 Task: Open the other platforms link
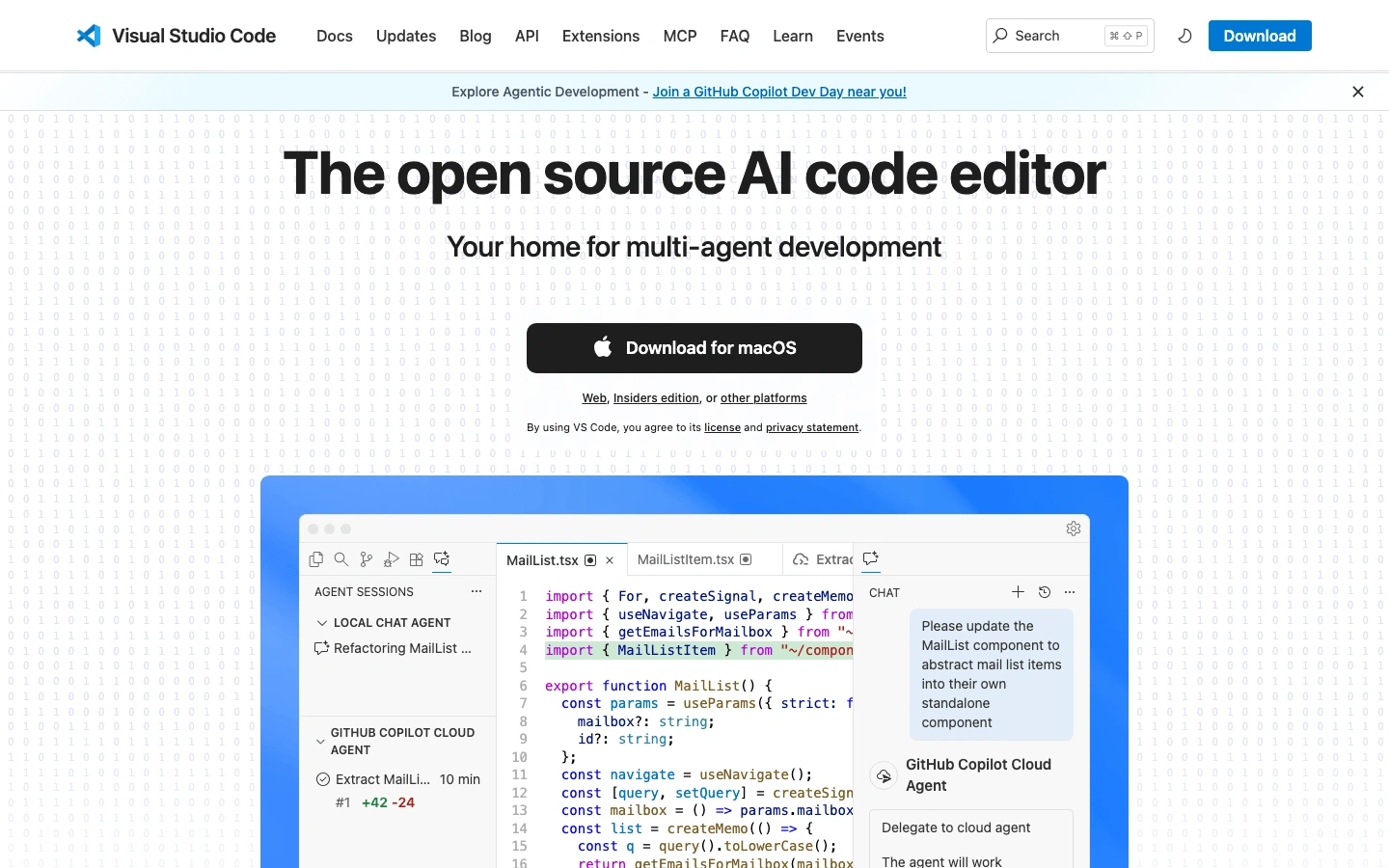tap(763, 398)
